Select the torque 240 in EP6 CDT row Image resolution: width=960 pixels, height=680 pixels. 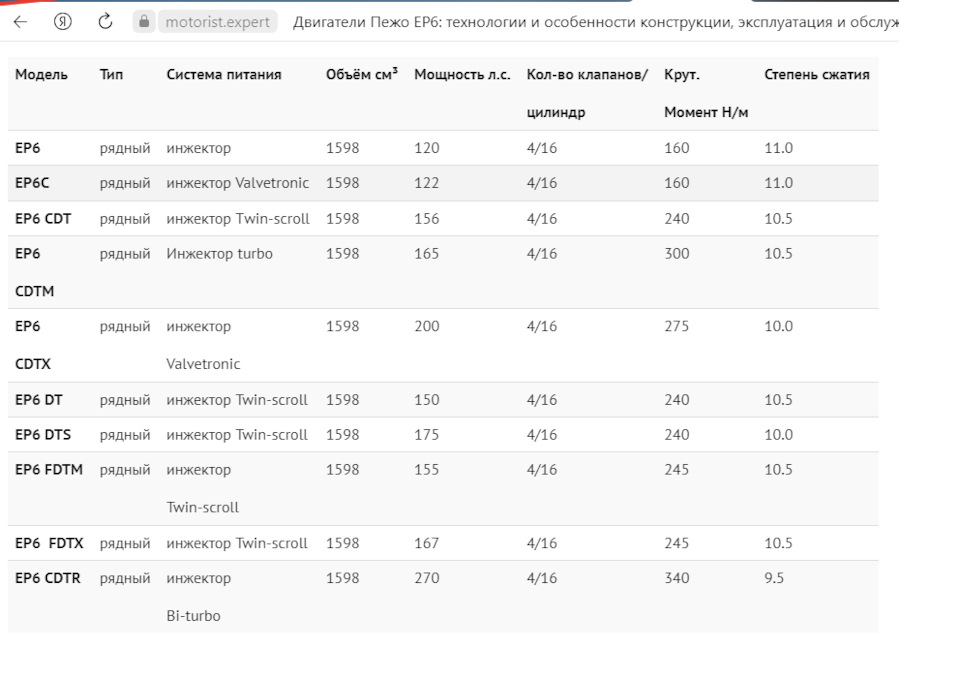tap(677, 219)
